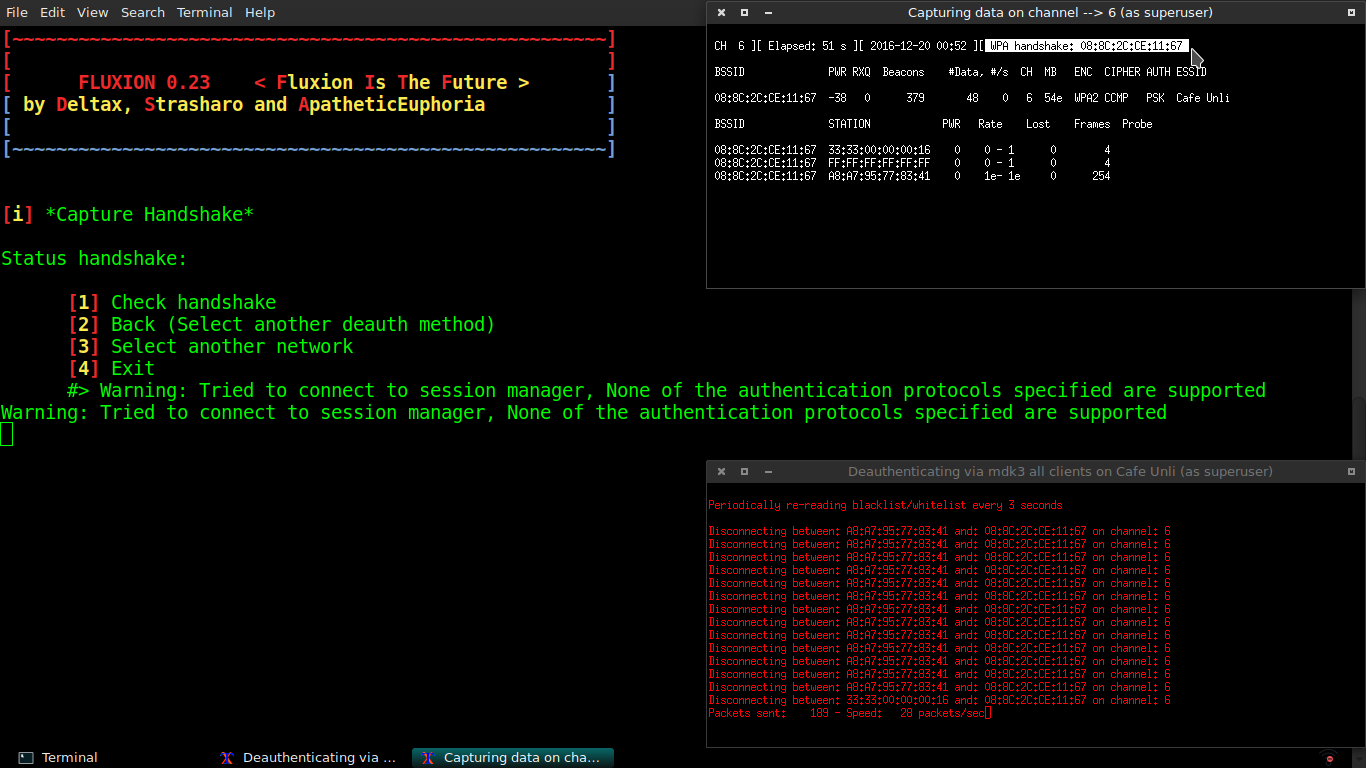Minimize the Deauthenticating via mdk3 window
Image resolution: width=1366 pixels, height=768 pixels.
(768, 471)
